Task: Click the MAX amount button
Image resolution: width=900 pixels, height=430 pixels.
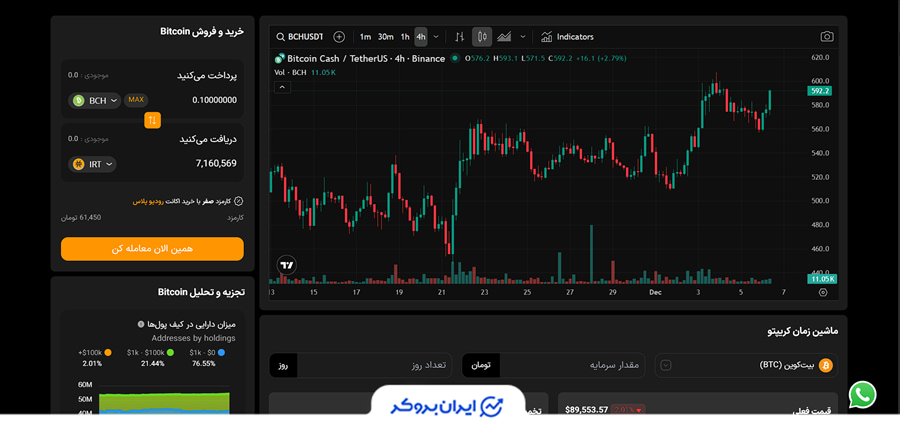Action: [136, 100]
